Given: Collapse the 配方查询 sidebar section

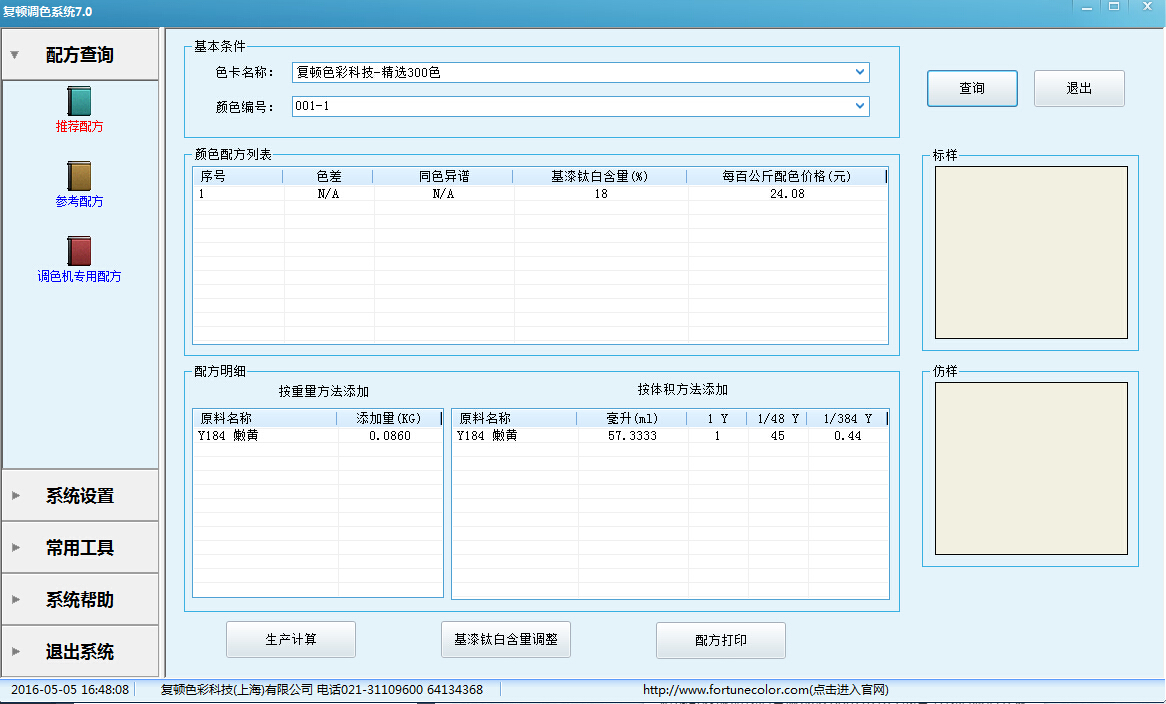Looking at the screenshot, I should (x=80, y=55).
